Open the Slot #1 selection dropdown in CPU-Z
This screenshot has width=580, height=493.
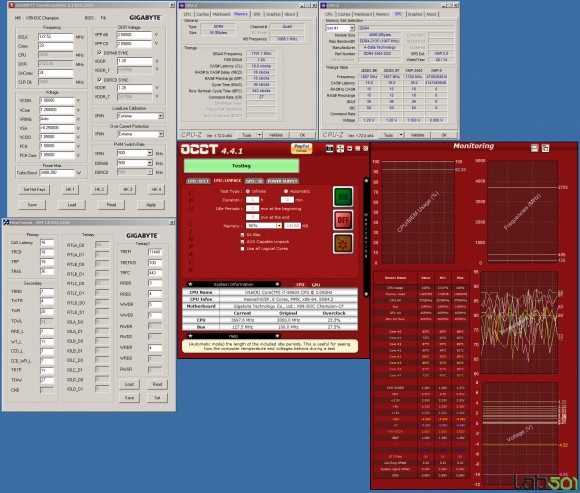(x=352, y=28)
